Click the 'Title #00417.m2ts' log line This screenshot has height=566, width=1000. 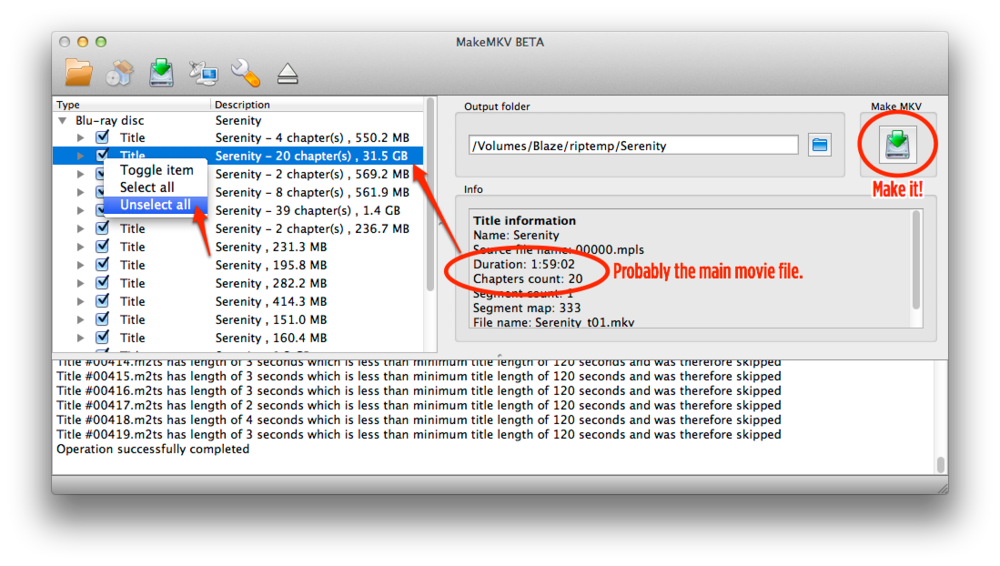(418, 405)
